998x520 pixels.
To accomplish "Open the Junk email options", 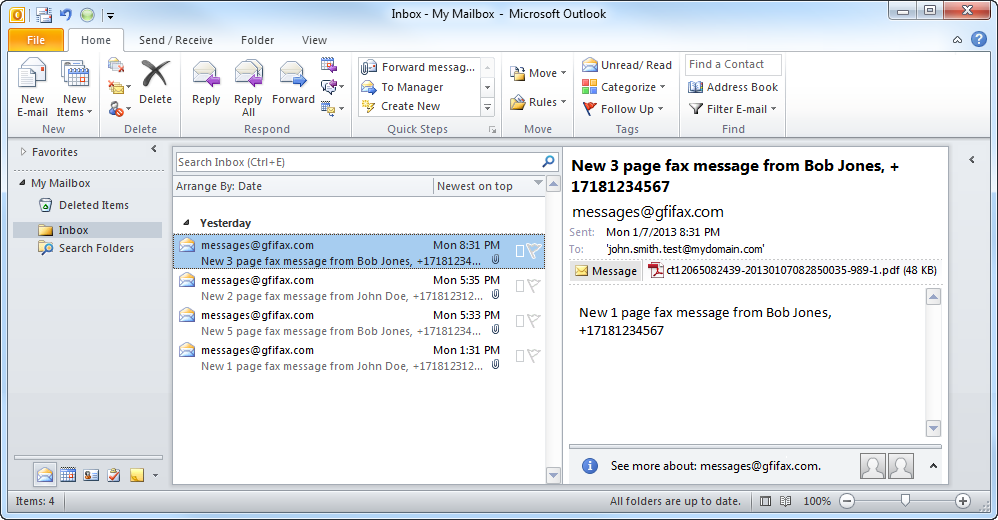I will 119,109.
